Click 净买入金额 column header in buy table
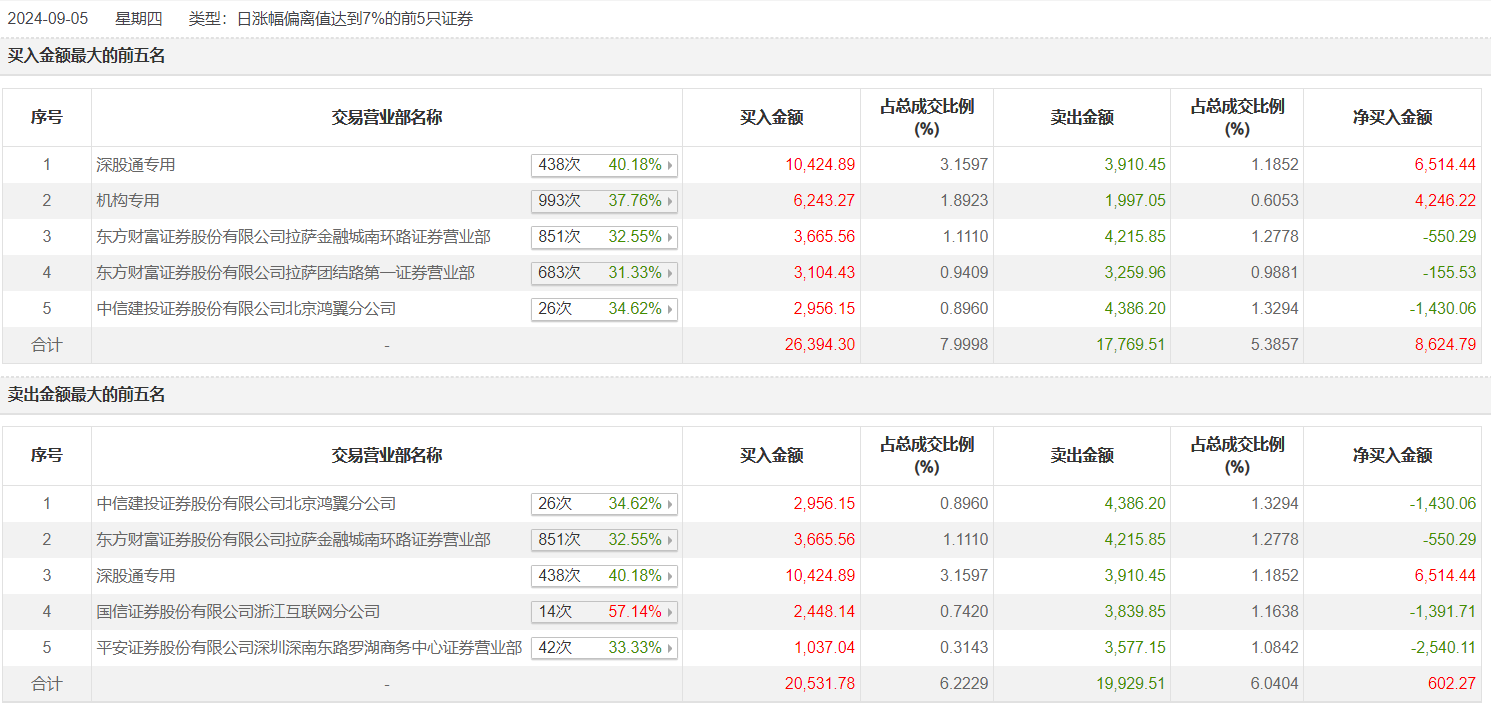Viewport: 1491px width, 712px height. click(x=1392, y=118)
